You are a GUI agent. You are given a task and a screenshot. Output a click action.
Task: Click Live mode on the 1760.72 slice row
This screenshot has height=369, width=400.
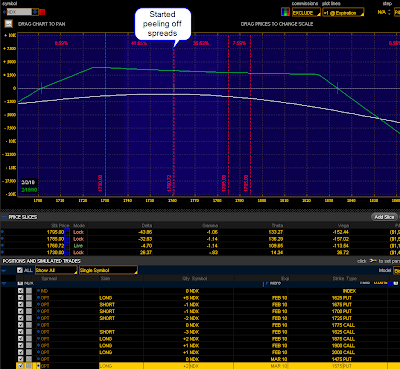point(78,246)
